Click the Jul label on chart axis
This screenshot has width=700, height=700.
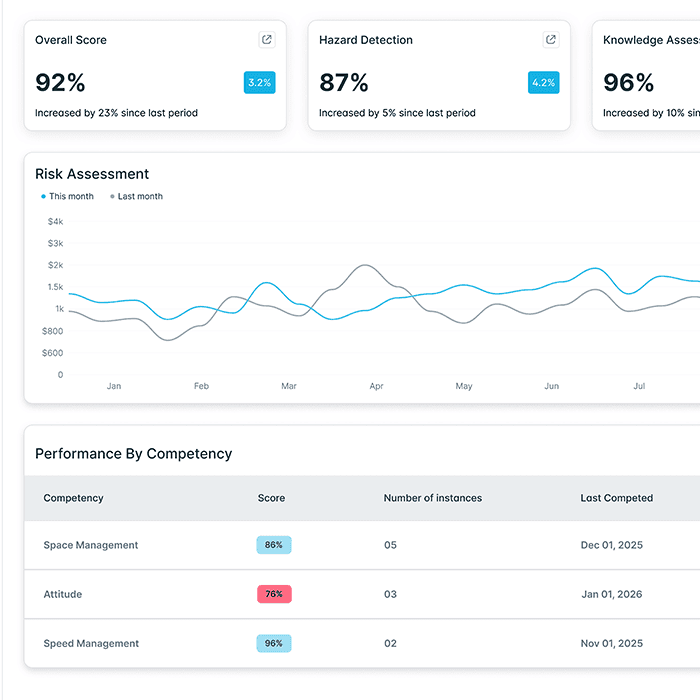[639, 386]
